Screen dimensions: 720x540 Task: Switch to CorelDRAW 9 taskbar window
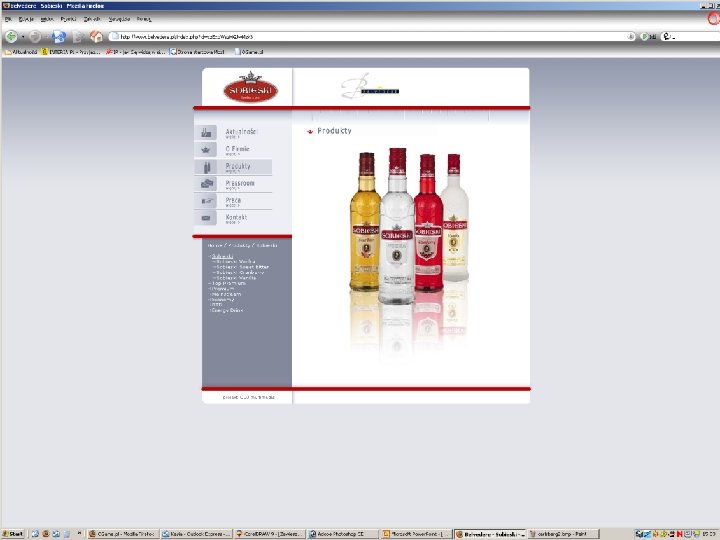click(x=269, y=534)
